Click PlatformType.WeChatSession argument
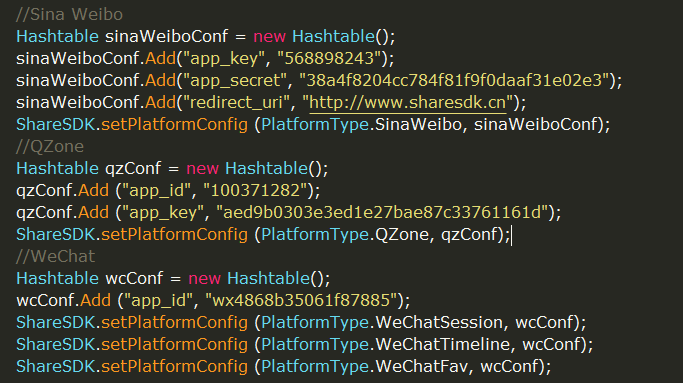This screenshot has width=683, height=383. point(382,323)
